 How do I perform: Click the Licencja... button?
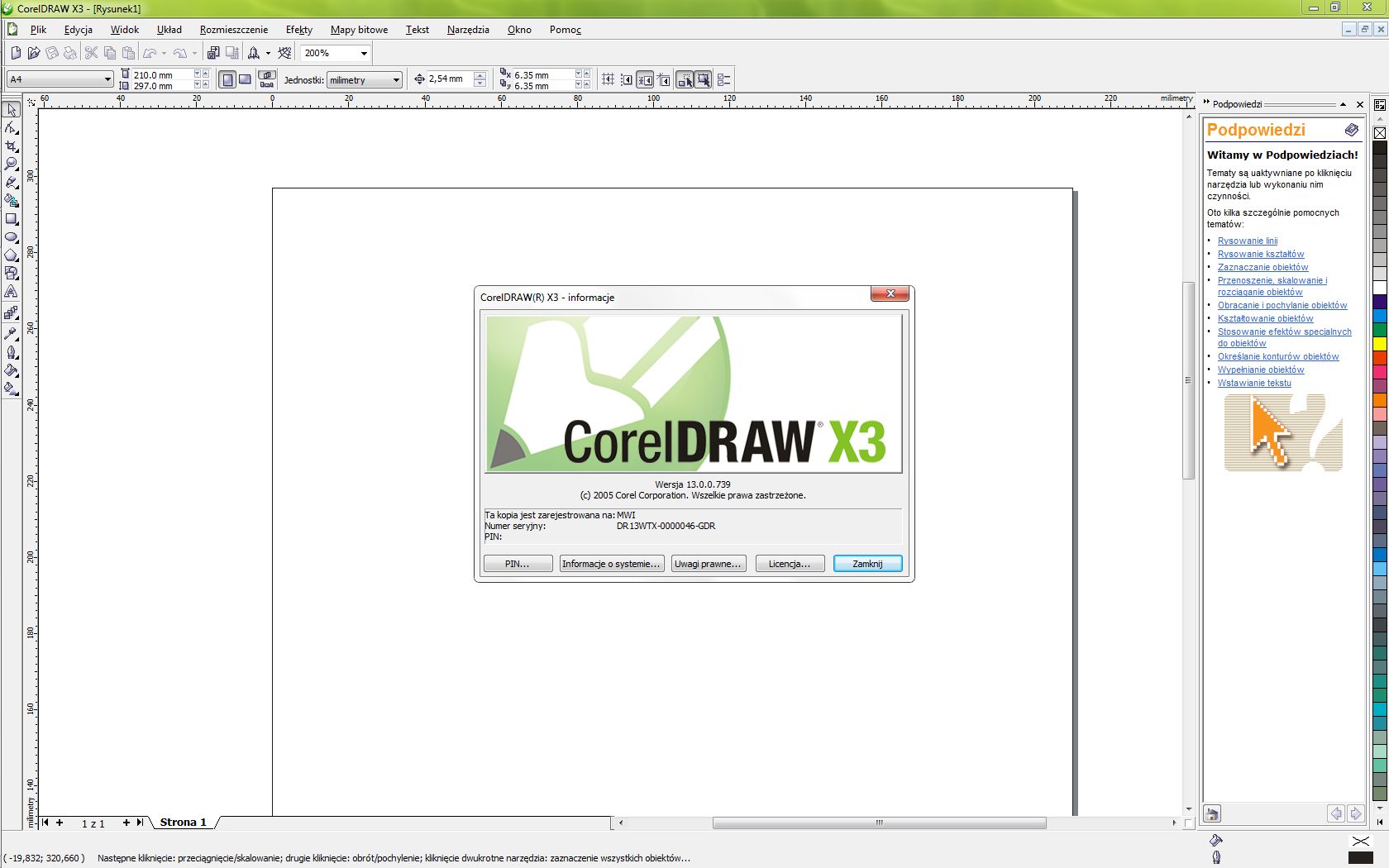(790, 564)
